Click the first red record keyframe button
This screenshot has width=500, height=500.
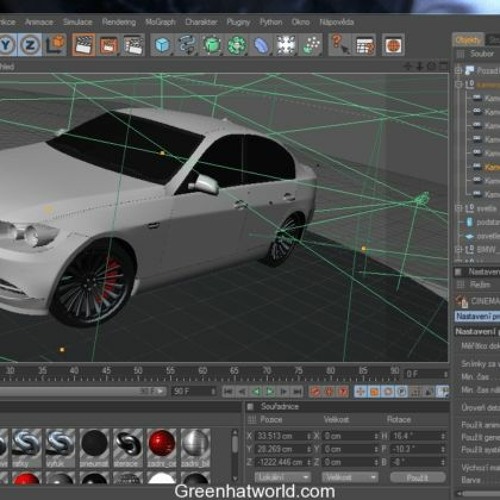click(315, 391)
